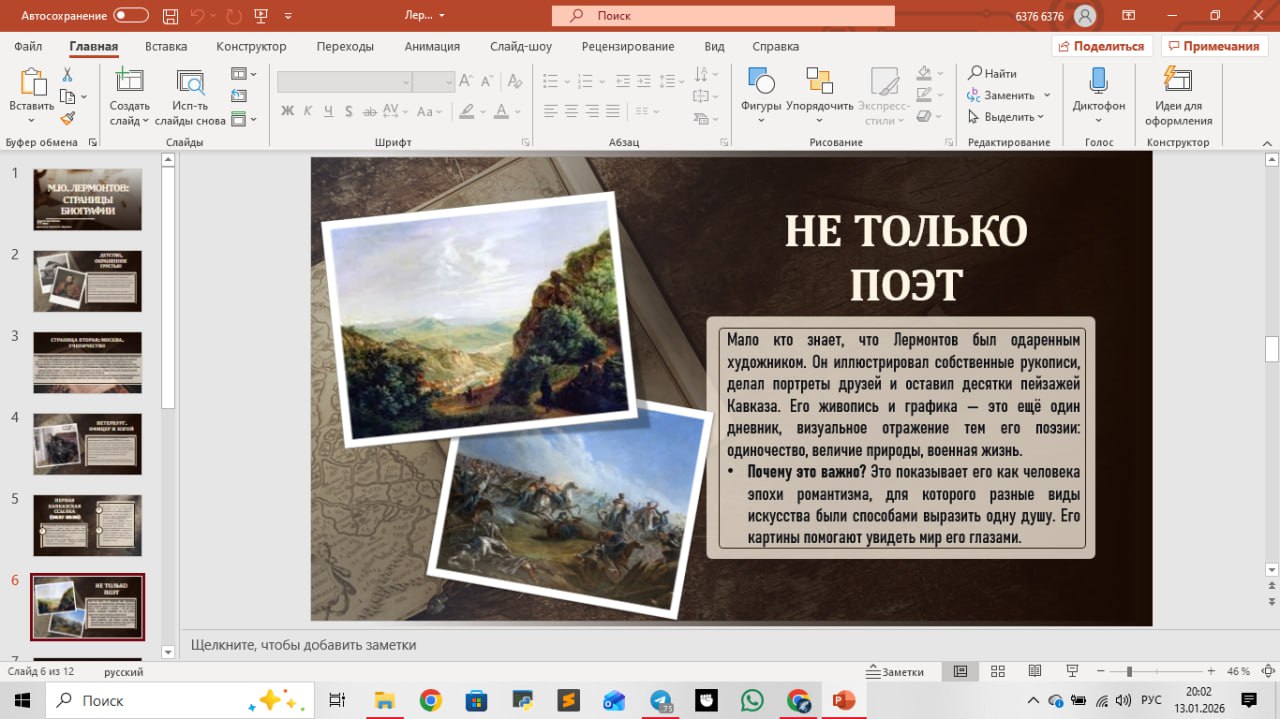Screen dimensions: 1280x719
Task: Click the Share (Поделиться) button
Action: coord(1102,46)
